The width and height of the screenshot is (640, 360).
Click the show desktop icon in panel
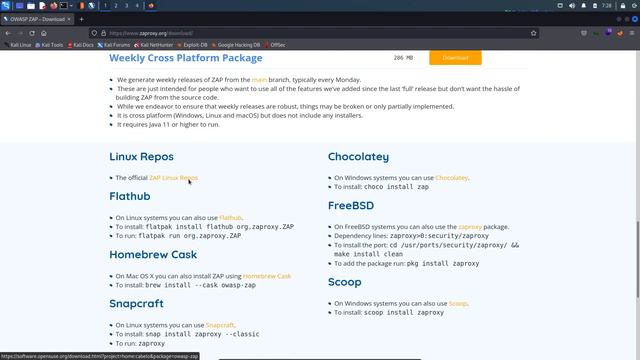[x=19, y=6]
